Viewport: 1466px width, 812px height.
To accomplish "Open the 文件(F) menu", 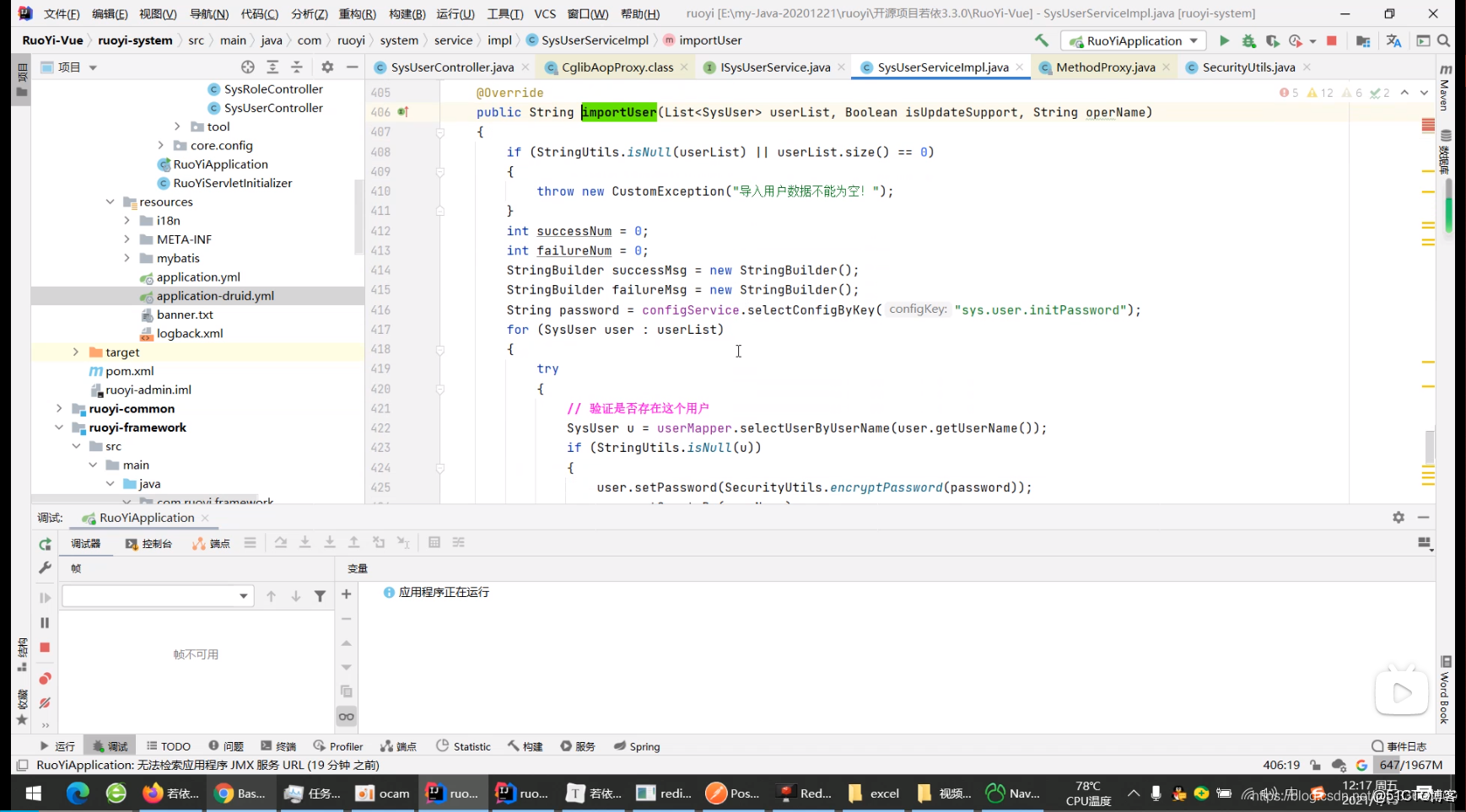I will (62, 13).
